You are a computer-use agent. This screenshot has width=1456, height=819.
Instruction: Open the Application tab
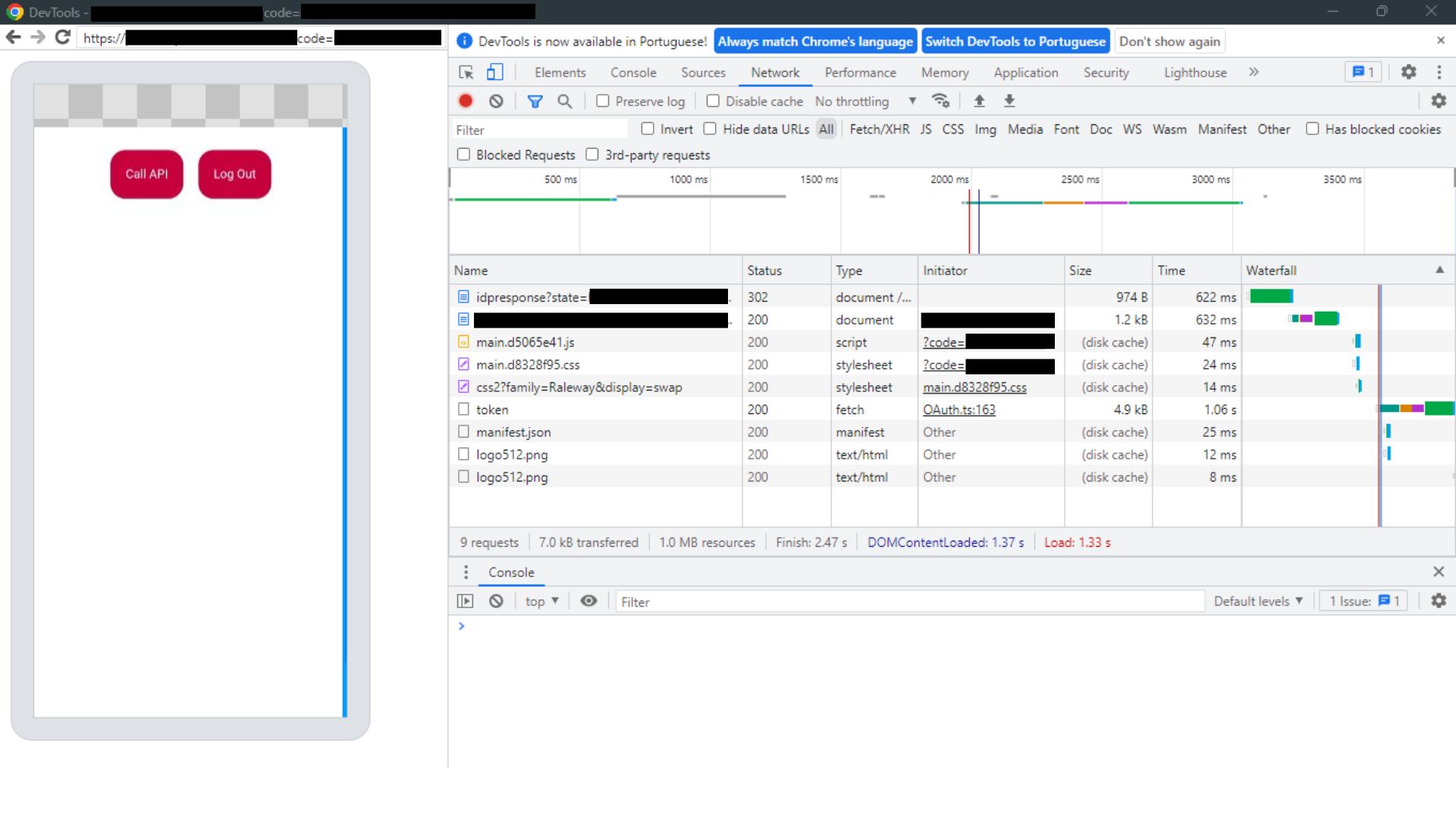click(x=1025, y=72)
